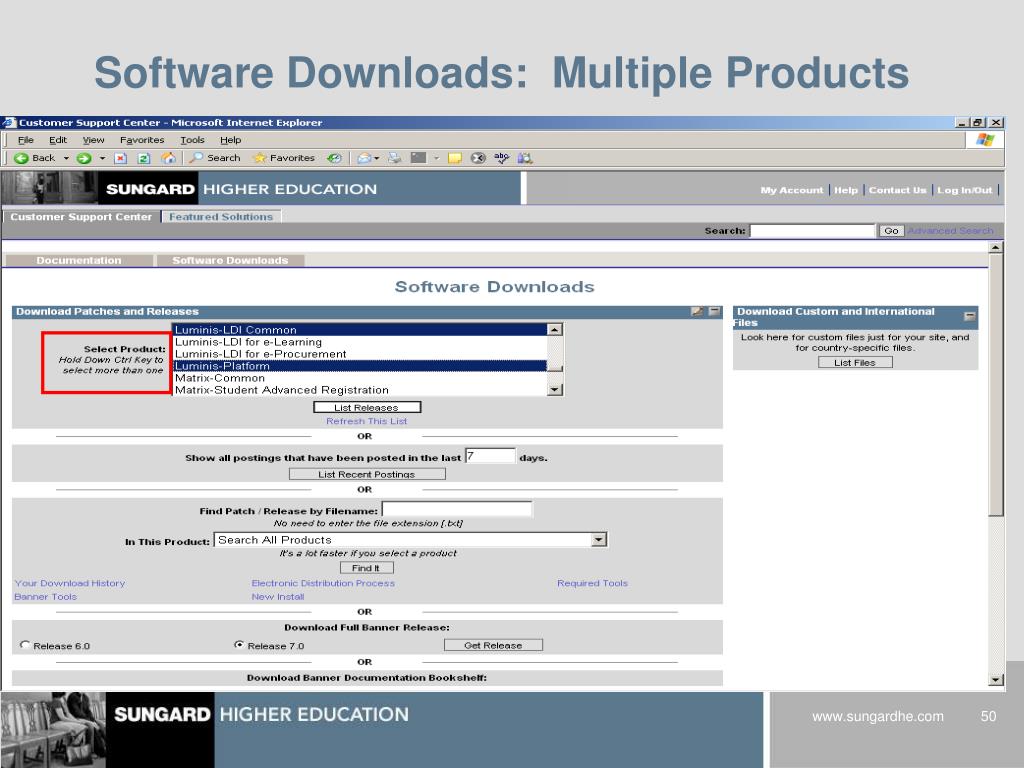Image resolution: width=1024 pixels, height=768 pixels.
Task: Edit the Download Patches and Releases panel
Action: pyautogui.click(x=697, y=312)
